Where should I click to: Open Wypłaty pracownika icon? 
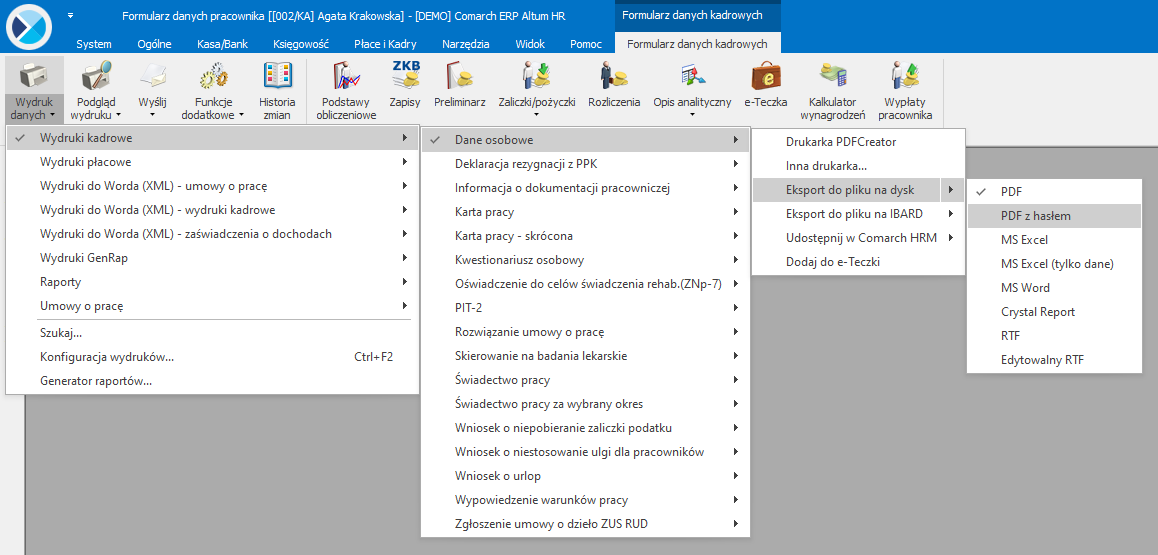[x=905, y=77]
